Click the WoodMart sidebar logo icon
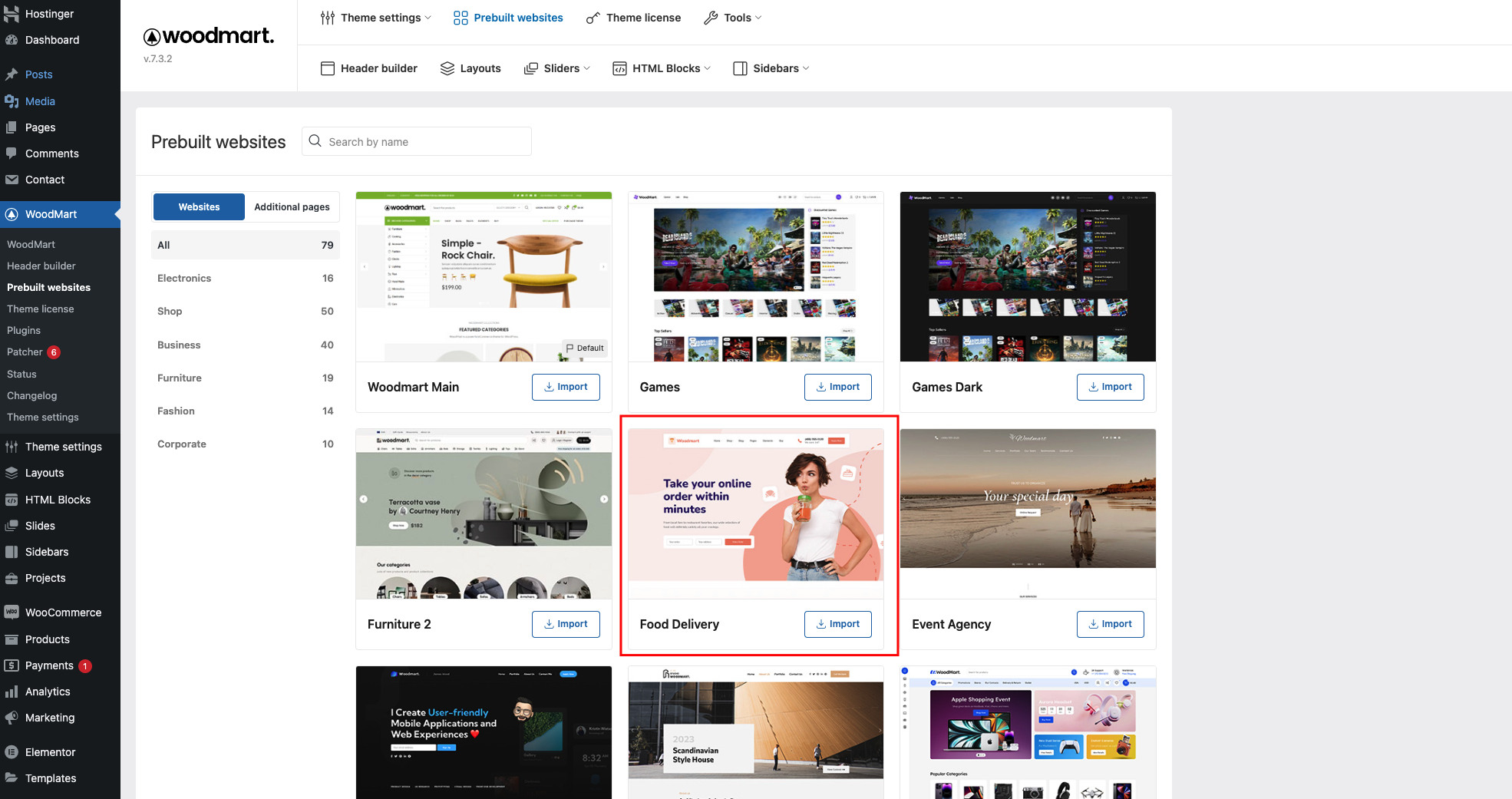The height and width of the screenshot is (799, 1512). [12, 214]
